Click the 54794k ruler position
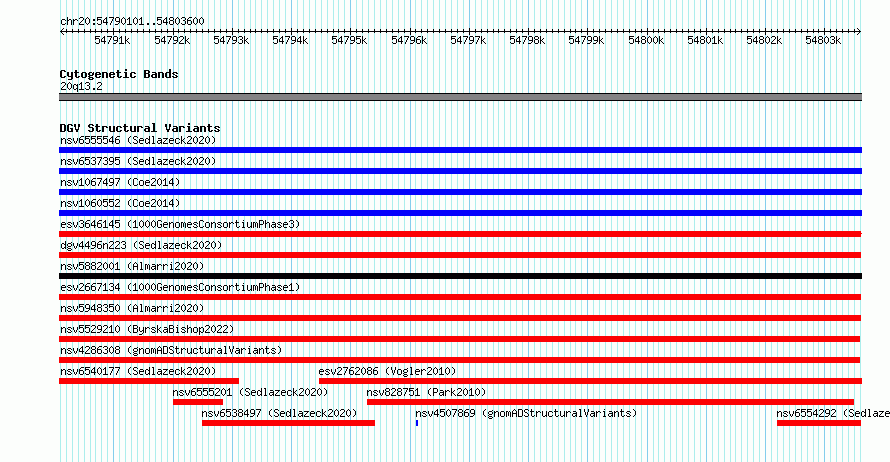 click(x=290, y=40)
